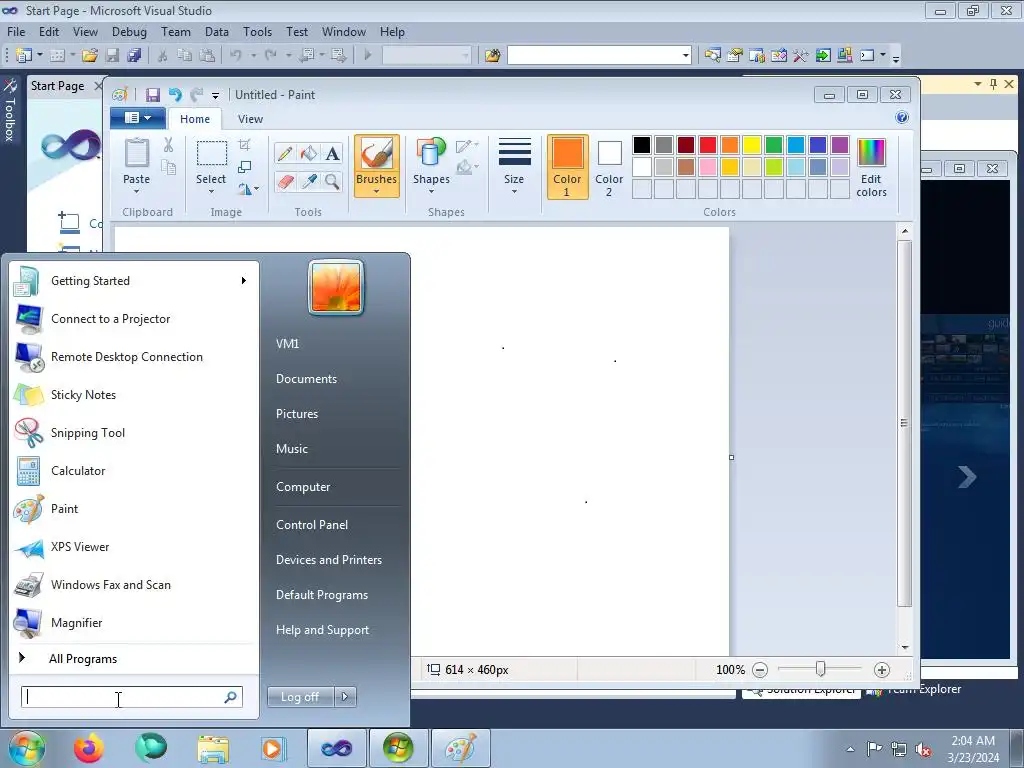Pick the Eraser tool in Paint
Viewport: 1024px width, 768px height.
click(x=285, y=181)
